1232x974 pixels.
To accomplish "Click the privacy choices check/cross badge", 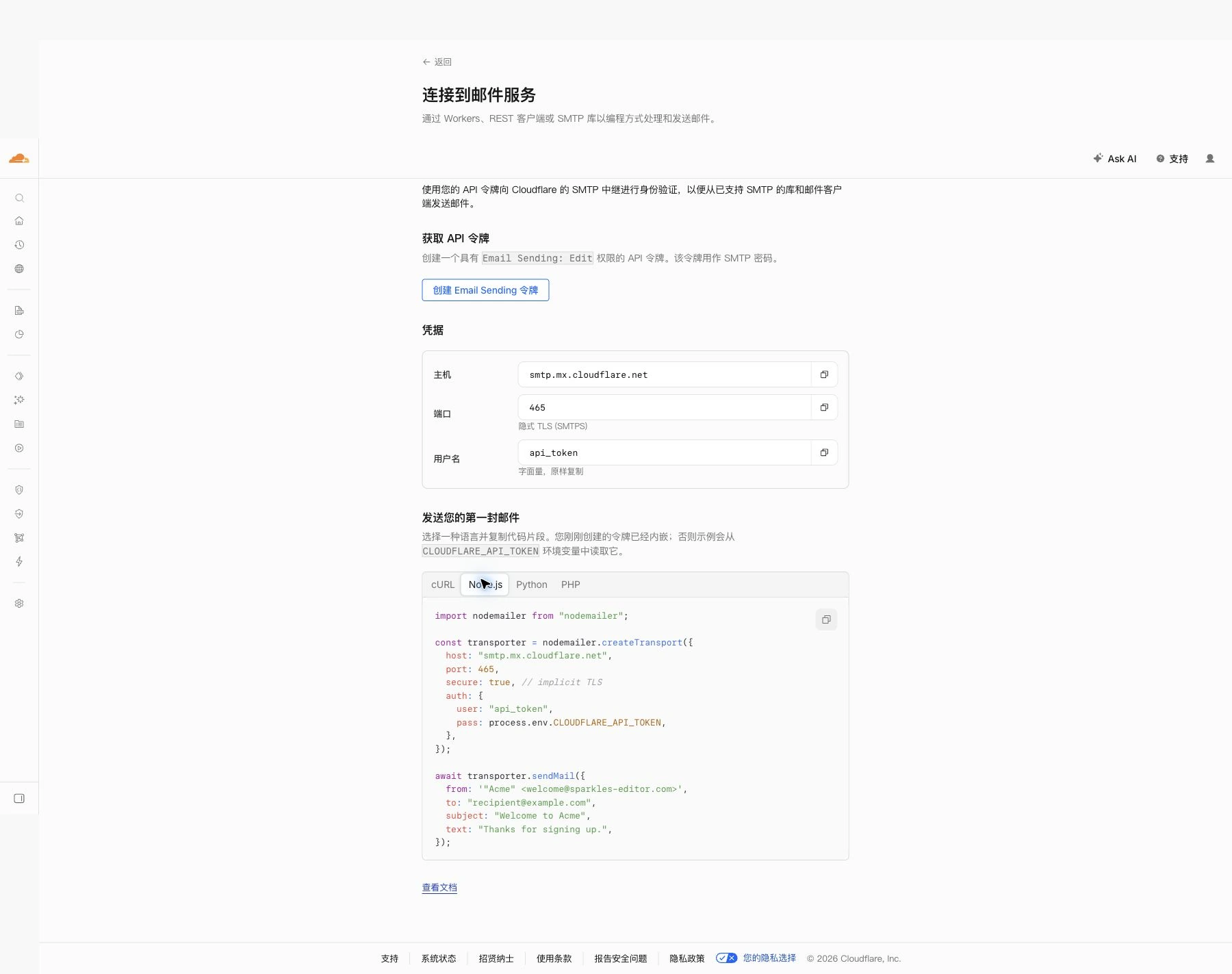I will [726, 958].
